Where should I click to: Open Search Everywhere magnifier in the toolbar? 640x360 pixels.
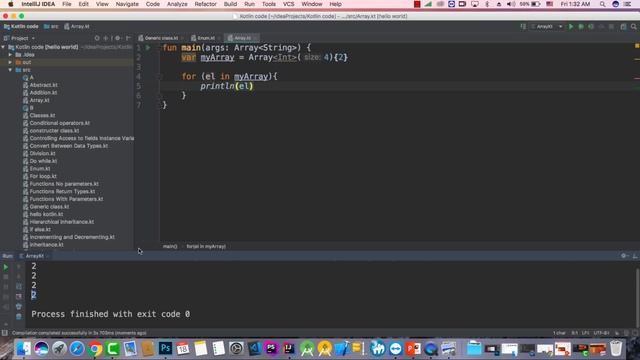[633, 27]
